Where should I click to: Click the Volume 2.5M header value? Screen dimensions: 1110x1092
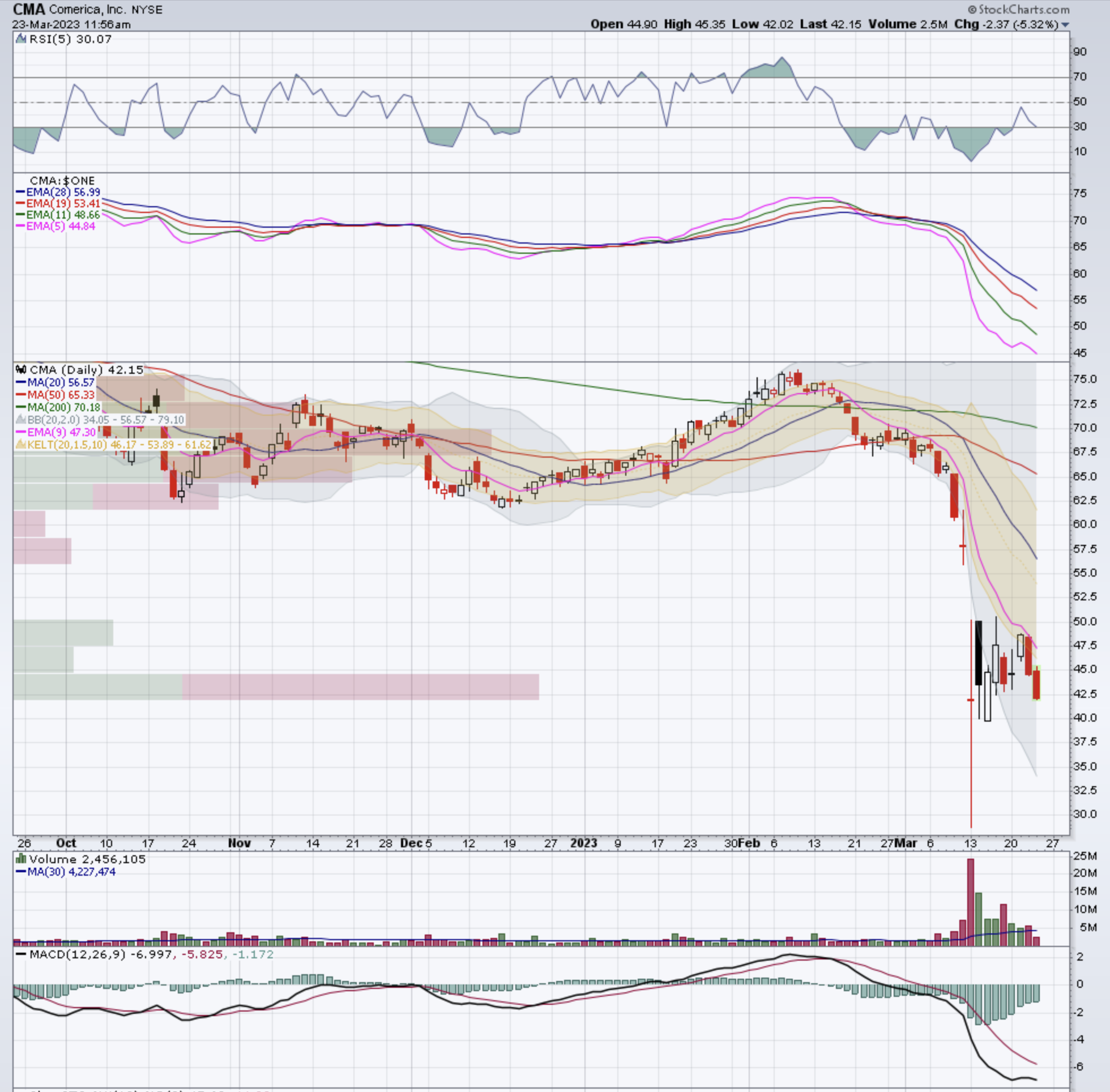[x=908, y=24]
